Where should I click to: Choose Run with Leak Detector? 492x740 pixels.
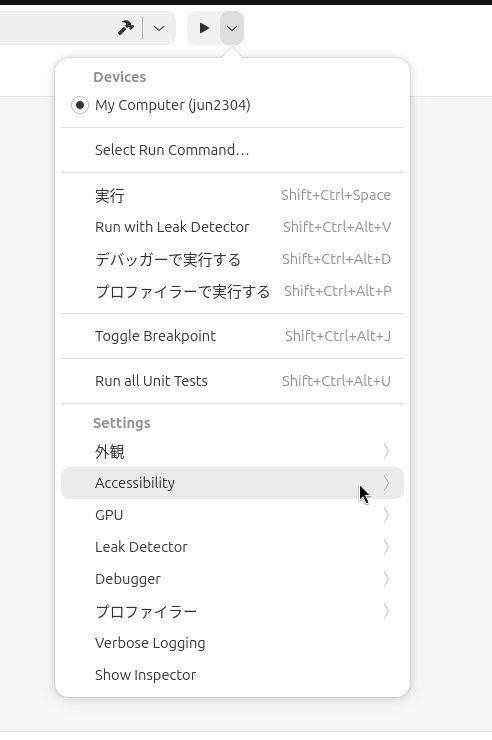pyautogui.click(x=232, y=227)
